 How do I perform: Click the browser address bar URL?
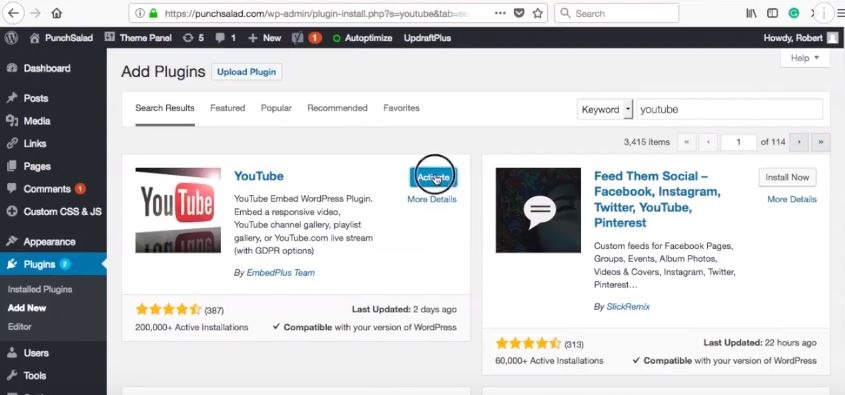coord(316,13)
